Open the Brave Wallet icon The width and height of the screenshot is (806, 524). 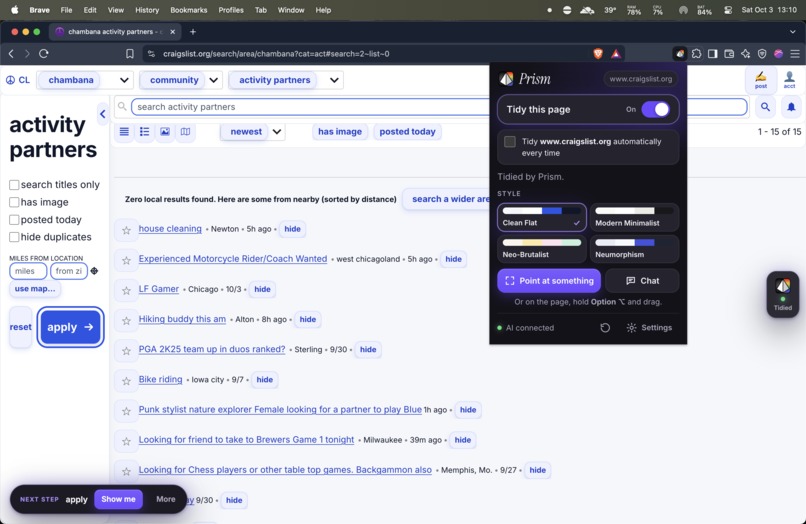point(729,53)
